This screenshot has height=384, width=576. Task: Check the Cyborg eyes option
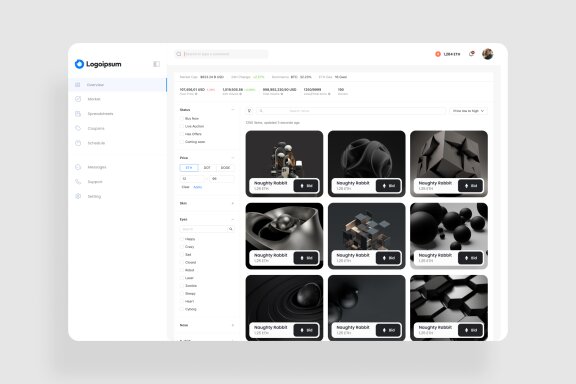pyautogui.click(x=181, y=309)
